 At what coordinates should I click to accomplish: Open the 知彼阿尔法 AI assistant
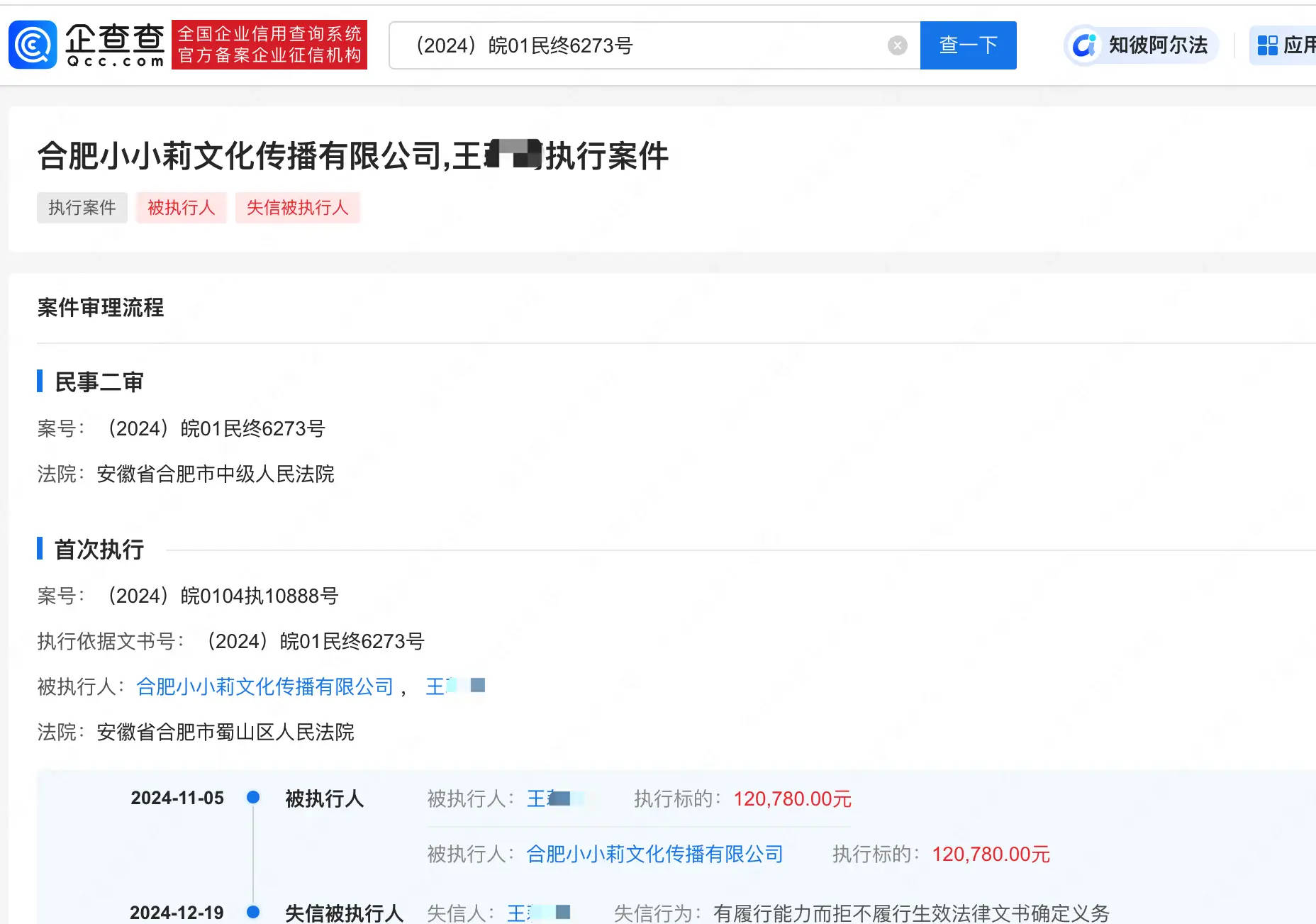(x=1142, y=45)
